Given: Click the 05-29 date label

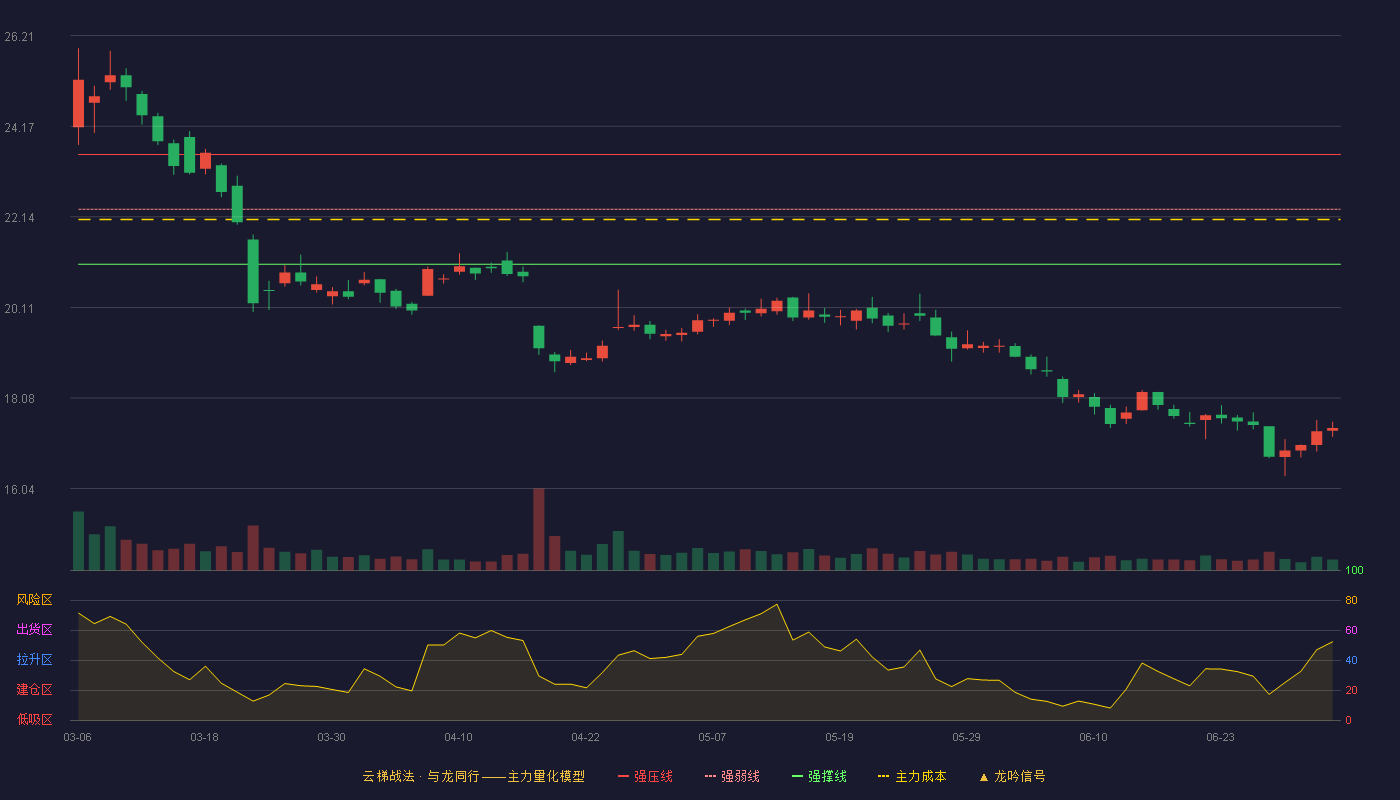Looking at the screenshot, I should click(966, 737).
